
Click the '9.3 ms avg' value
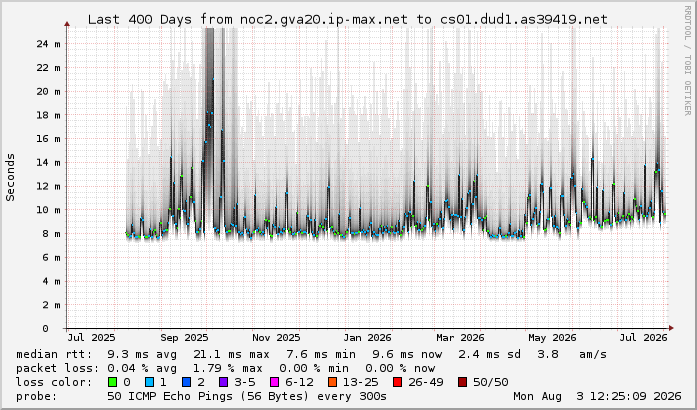[x=142, y=354]
